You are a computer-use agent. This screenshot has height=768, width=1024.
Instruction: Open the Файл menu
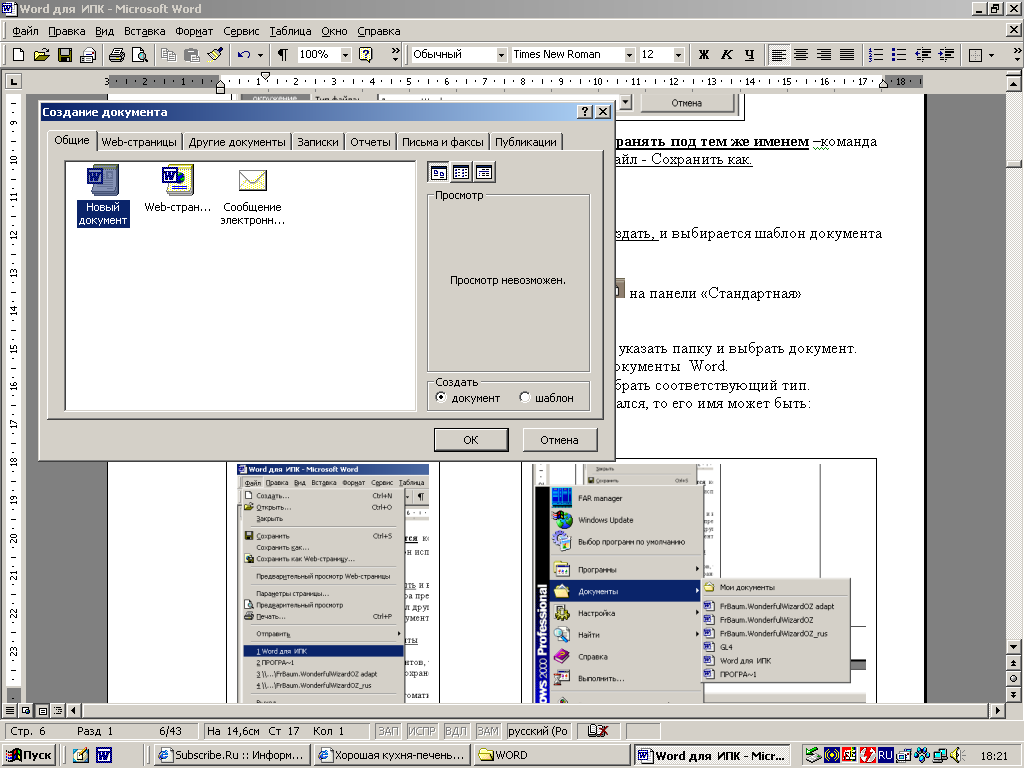[25, 31]
